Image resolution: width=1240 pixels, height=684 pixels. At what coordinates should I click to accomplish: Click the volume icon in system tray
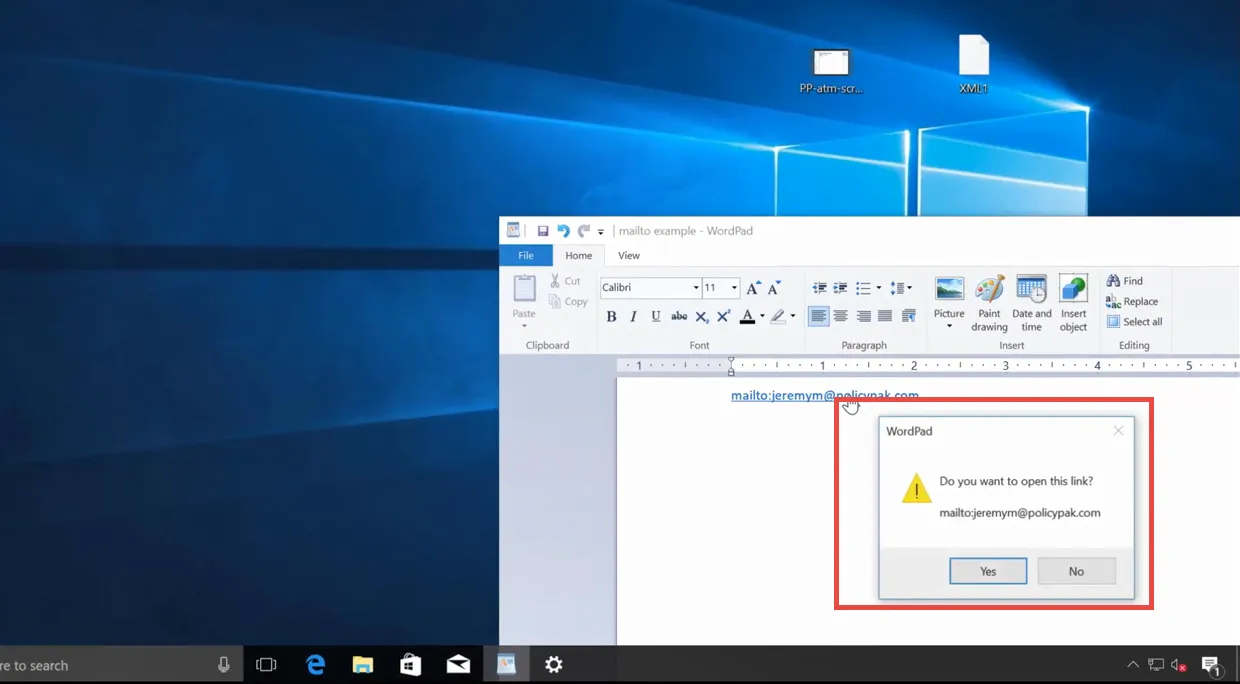pyautogui.click(x=1179, y=665)
